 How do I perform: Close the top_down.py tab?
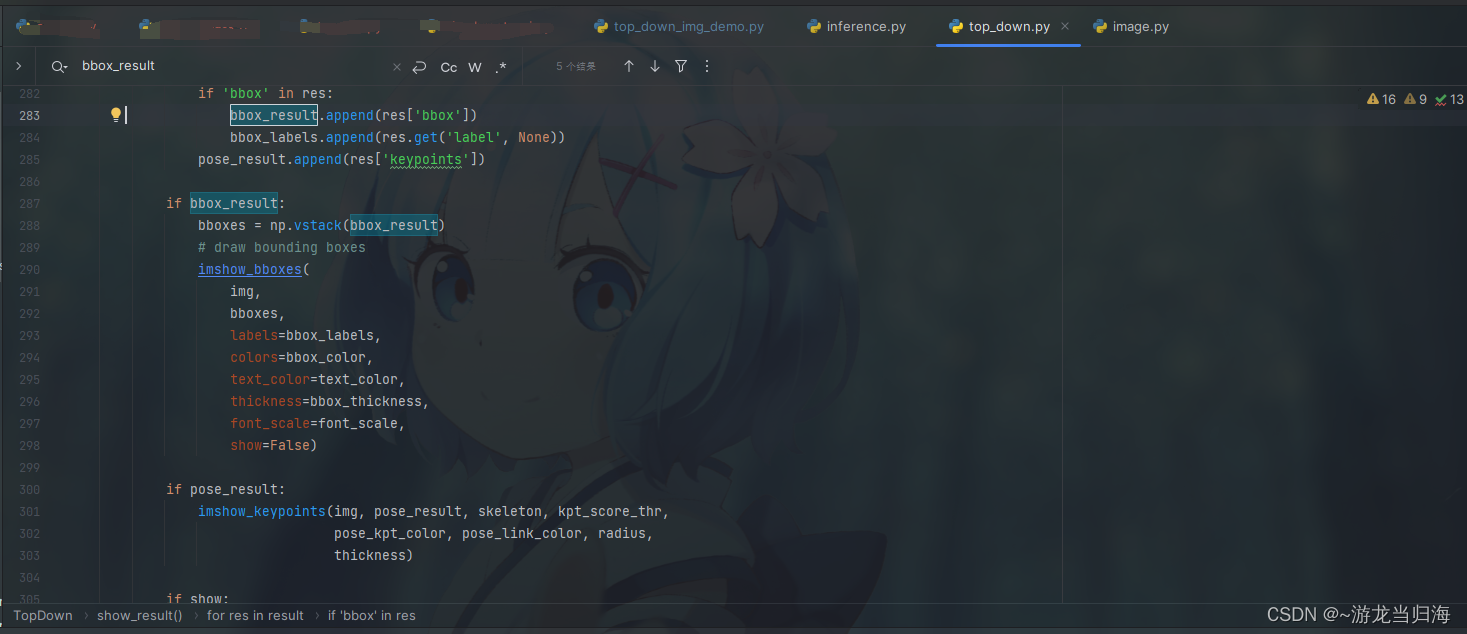tap(1065, 27)
